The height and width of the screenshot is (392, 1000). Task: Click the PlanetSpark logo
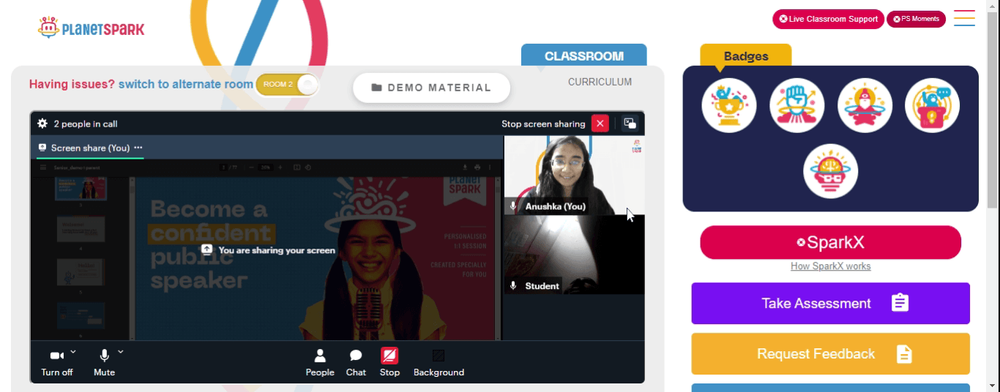91,27
